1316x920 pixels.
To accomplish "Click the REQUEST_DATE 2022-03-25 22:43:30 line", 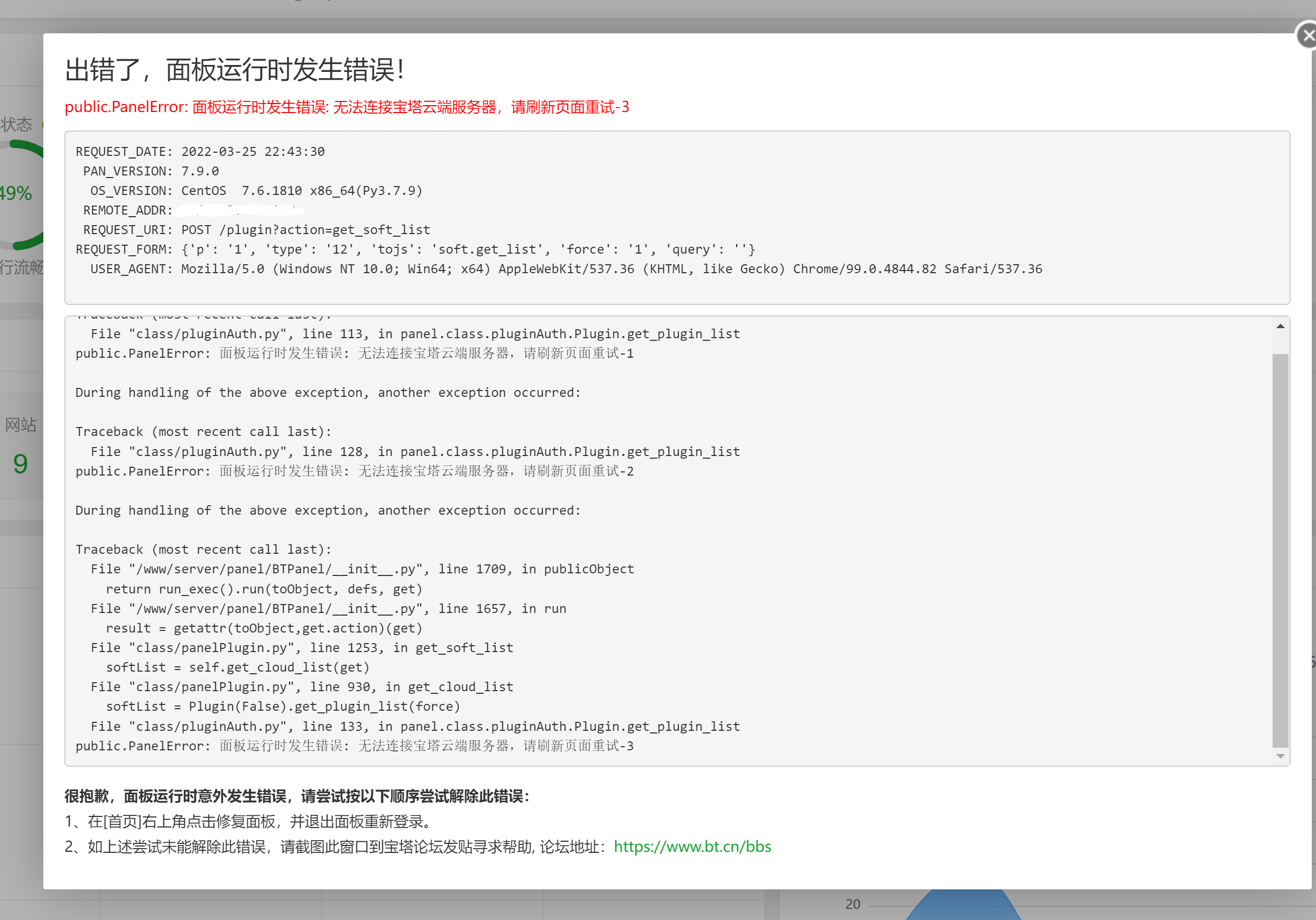I will [200, 151].
